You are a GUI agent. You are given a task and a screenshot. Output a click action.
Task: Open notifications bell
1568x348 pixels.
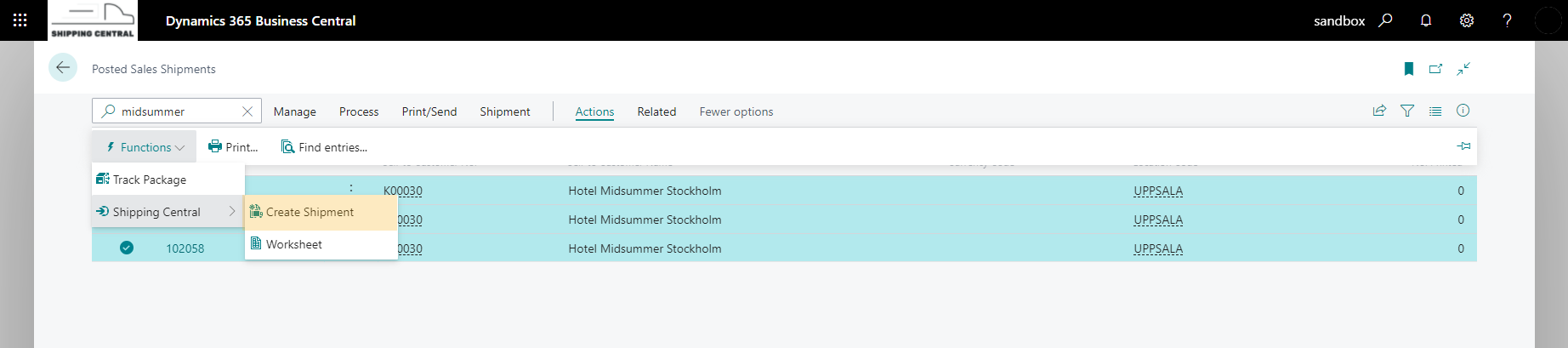pos(1426,20)
